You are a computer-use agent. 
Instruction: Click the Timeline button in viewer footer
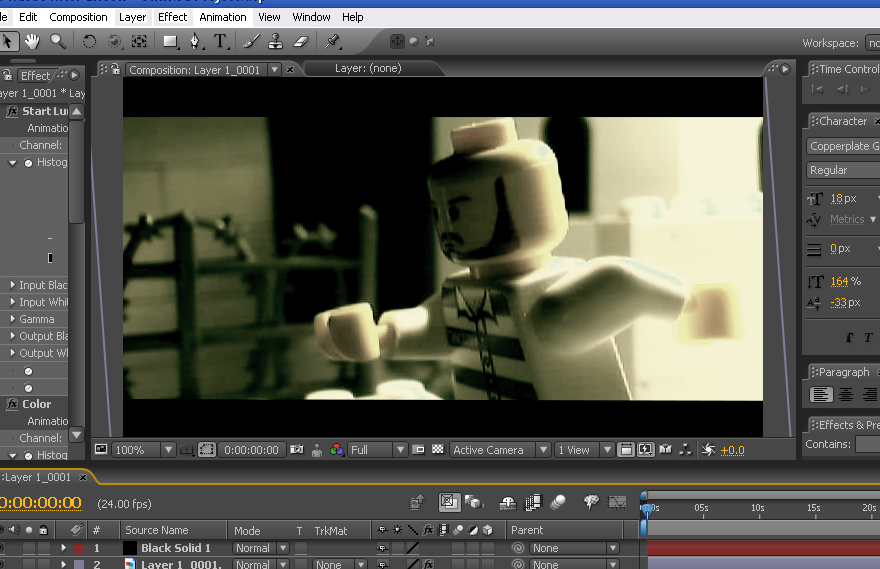pyautogui.click(x=666, y=449)
